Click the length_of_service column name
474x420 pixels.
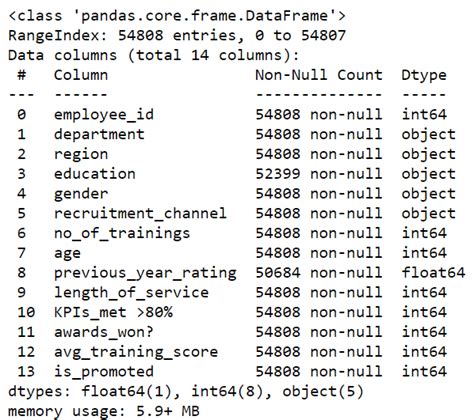(131, 293)
